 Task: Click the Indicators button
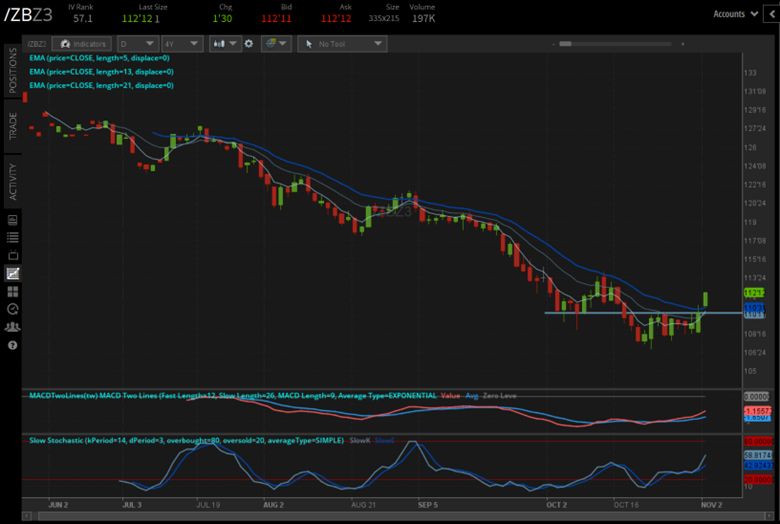tap(82, 44)
